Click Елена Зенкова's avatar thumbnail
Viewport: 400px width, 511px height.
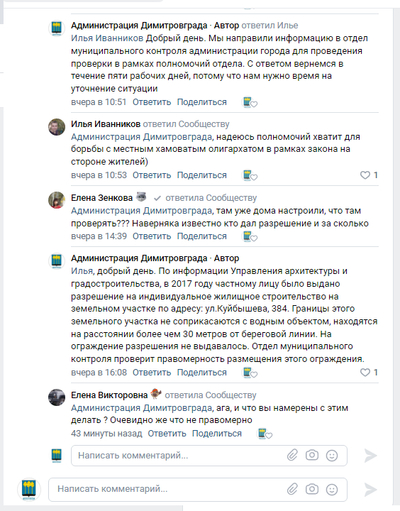click(x=57, y=200)
